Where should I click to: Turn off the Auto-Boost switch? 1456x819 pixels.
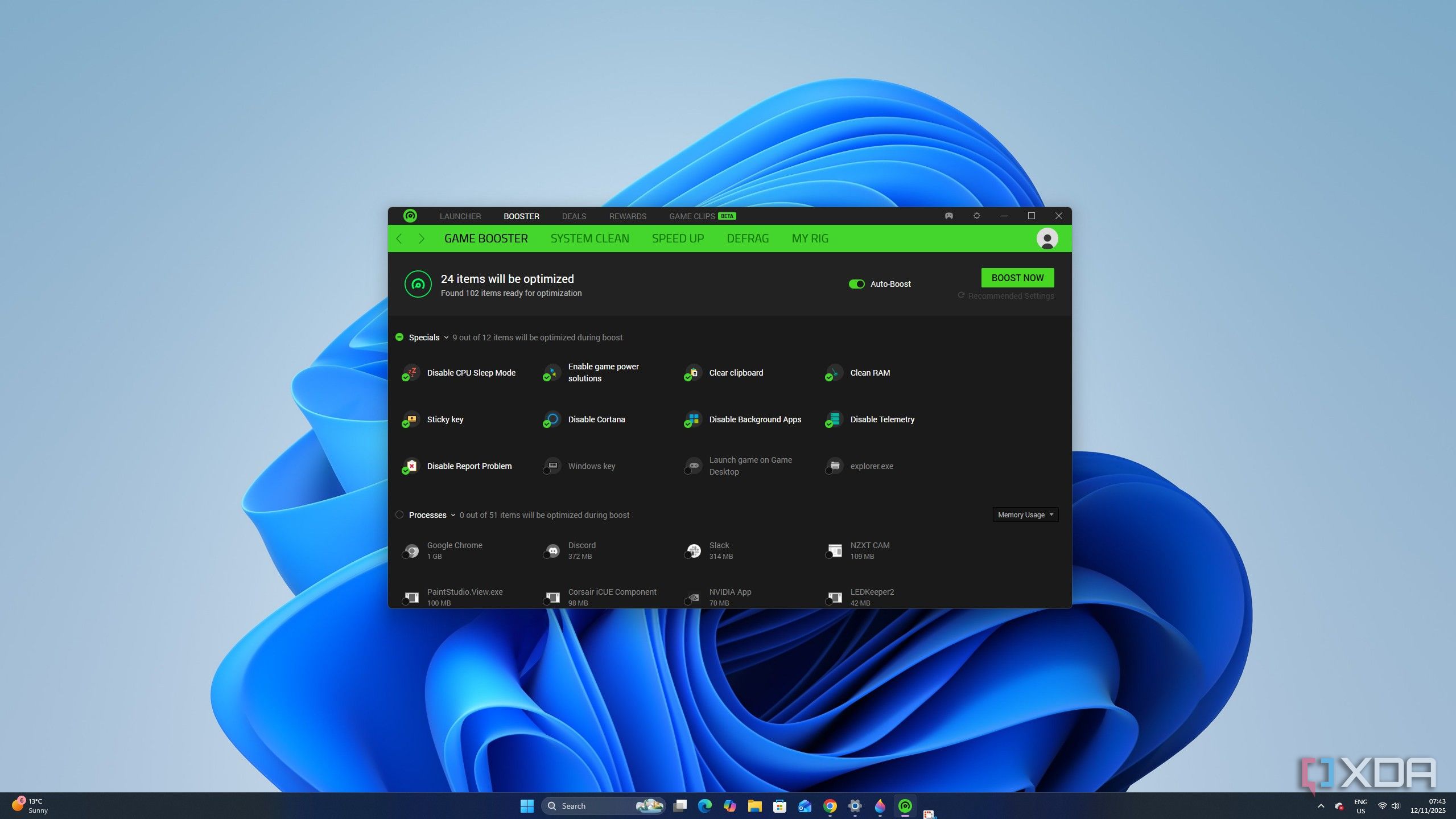(856, 284)
